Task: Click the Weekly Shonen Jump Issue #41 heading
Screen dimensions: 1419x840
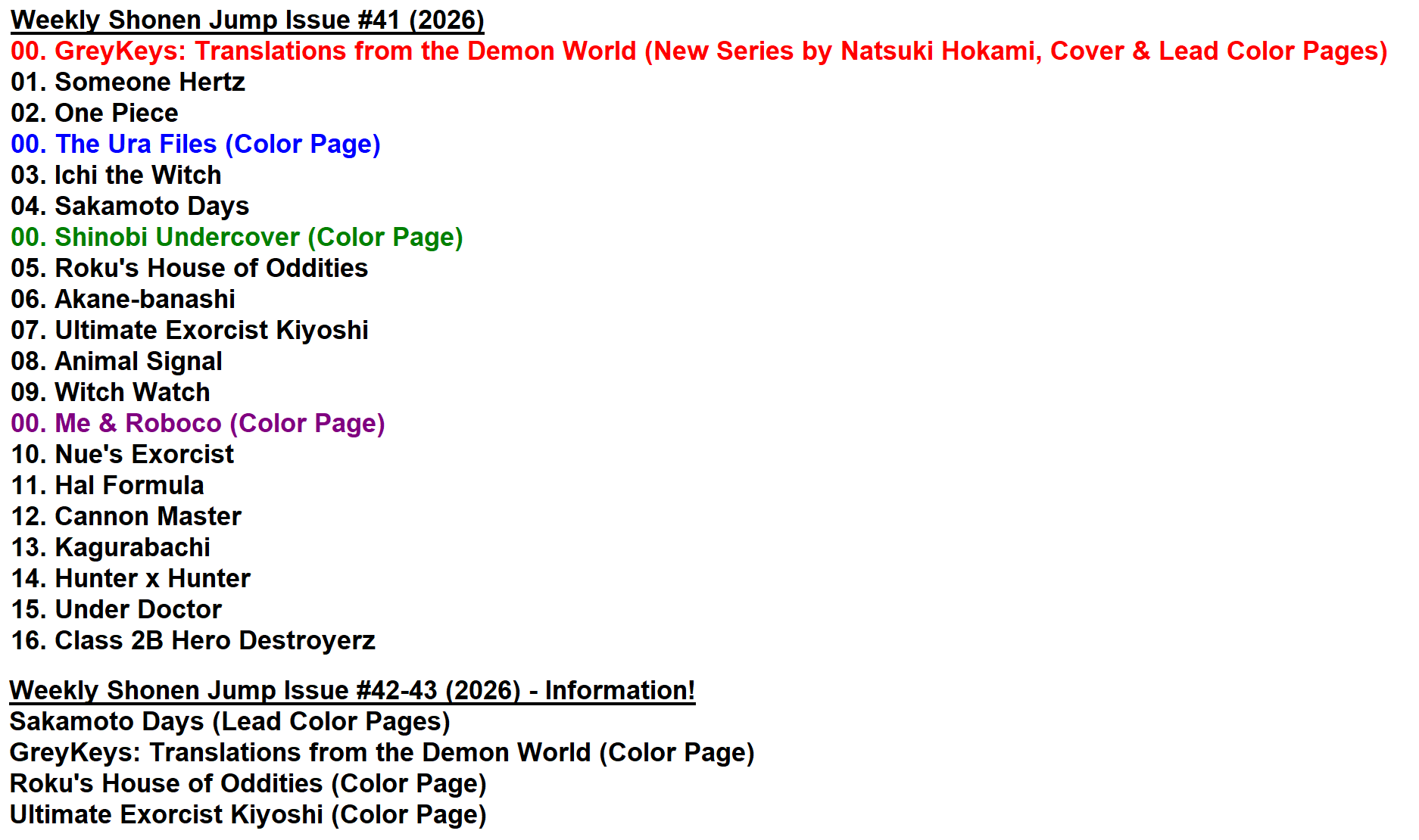Action: click(248, 20)
